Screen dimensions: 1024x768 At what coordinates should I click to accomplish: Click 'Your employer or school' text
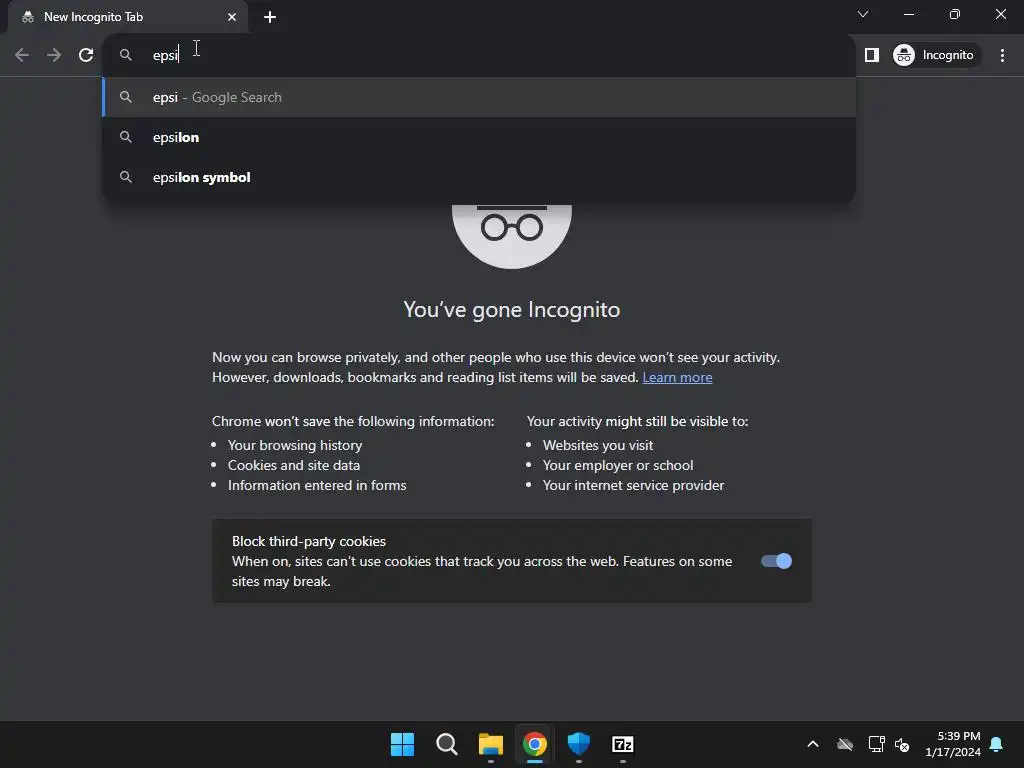618,466
